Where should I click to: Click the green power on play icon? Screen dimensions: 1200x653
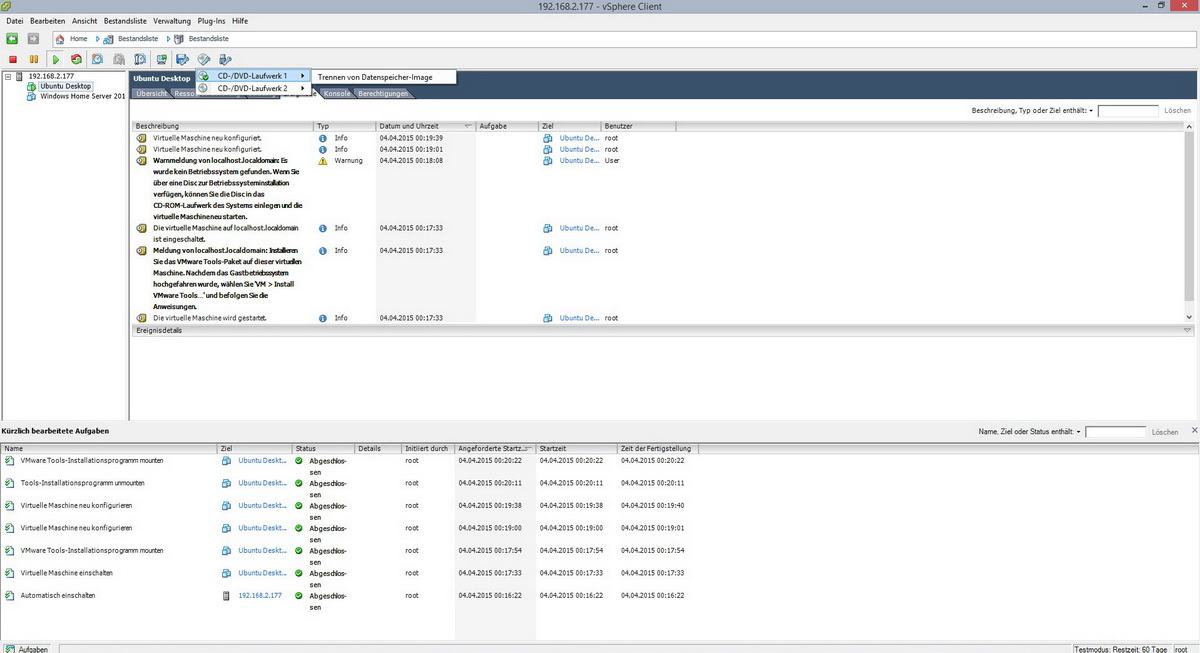56,59
